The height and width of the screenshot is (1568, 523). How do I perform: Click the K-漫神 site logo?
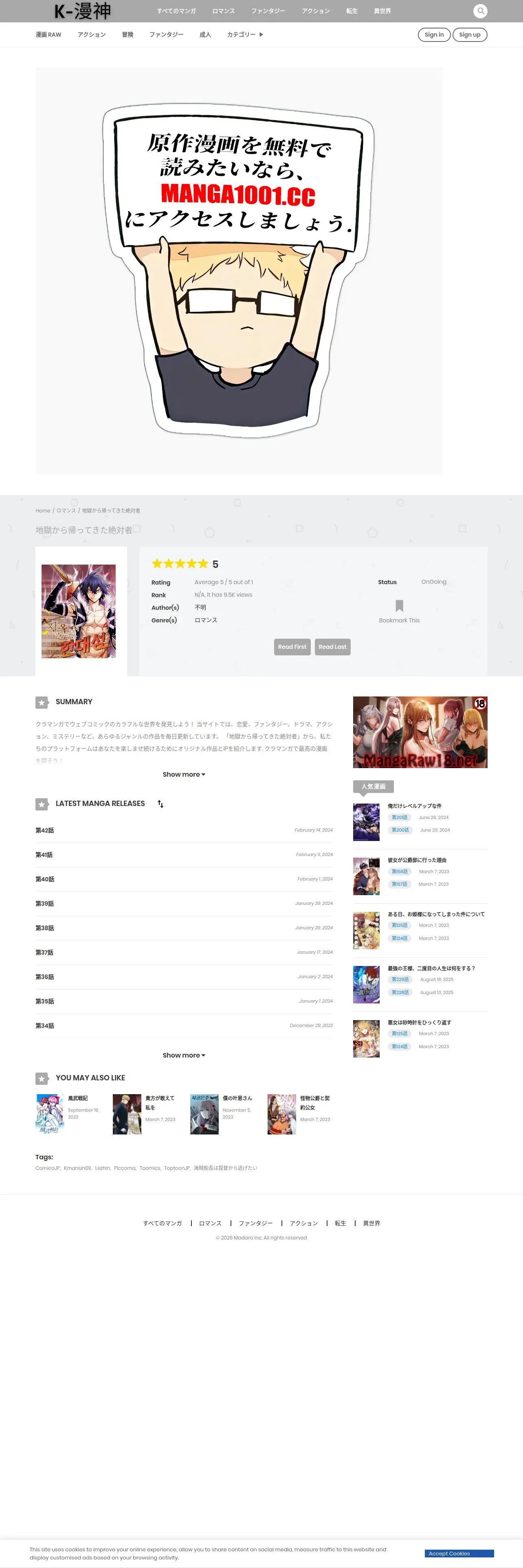82,11
